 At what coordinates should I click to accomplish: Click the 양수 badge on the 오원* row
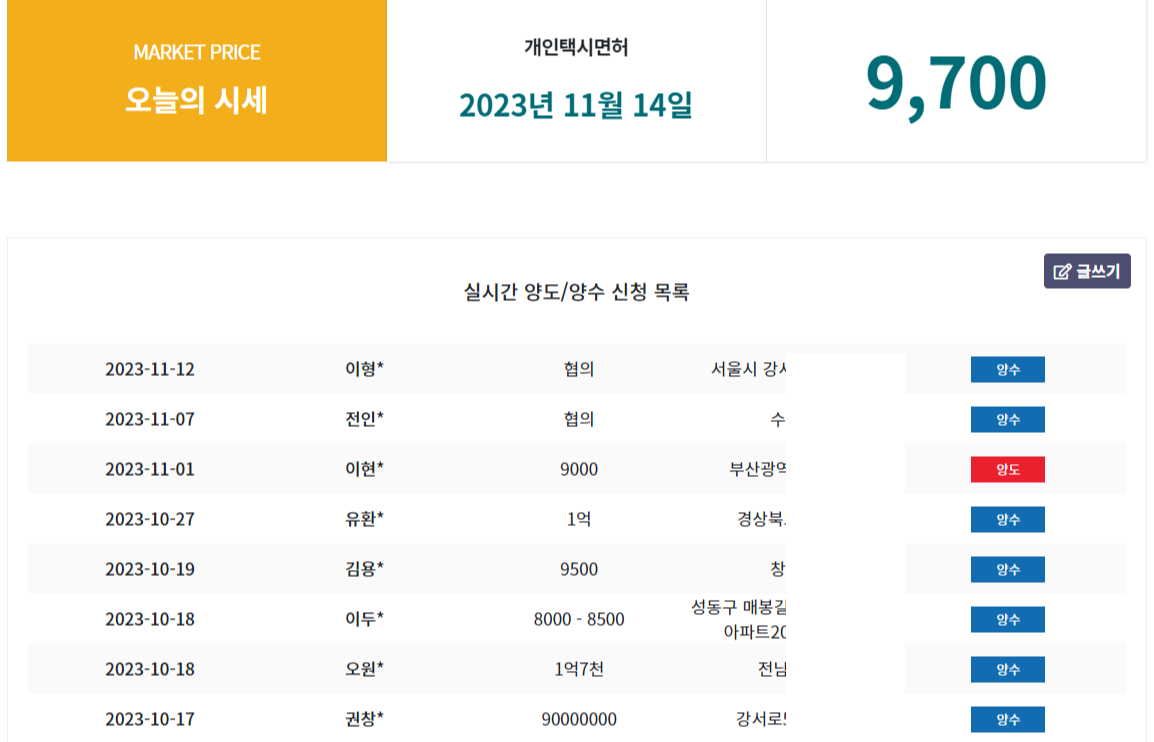coord(1007,669)
